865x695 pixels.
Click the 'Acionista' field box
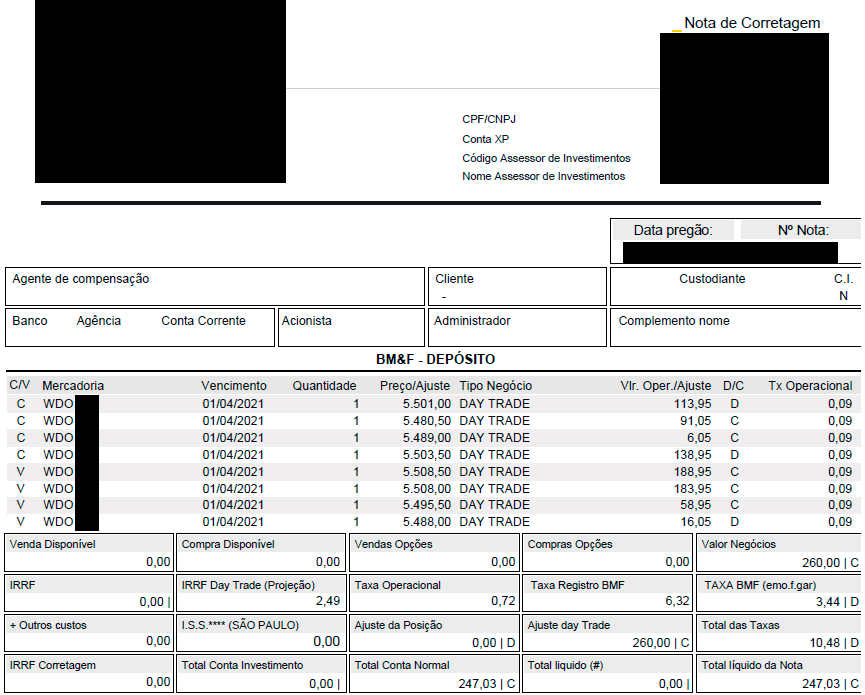[351, 327]
